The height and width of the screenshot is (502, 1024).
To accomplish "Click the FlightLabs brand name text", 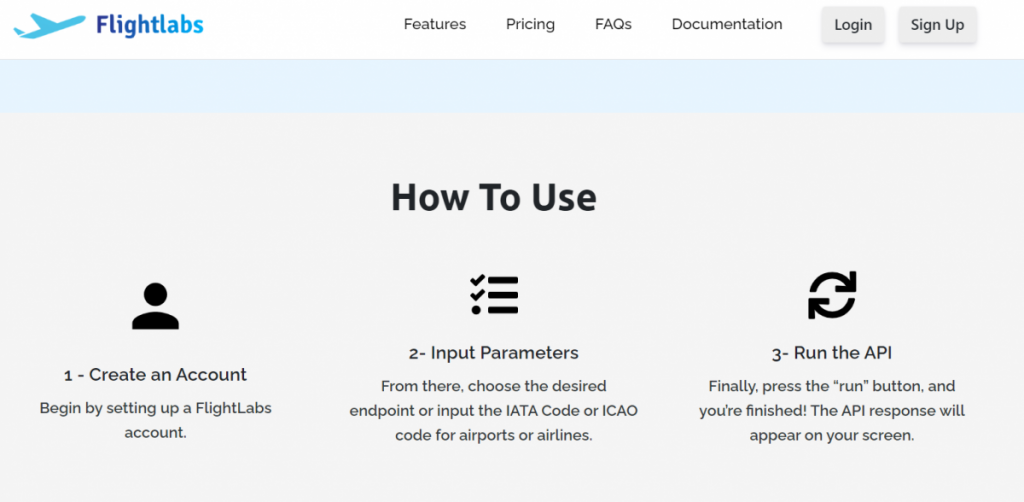I will pyautogui.click(x=149, y=25).
